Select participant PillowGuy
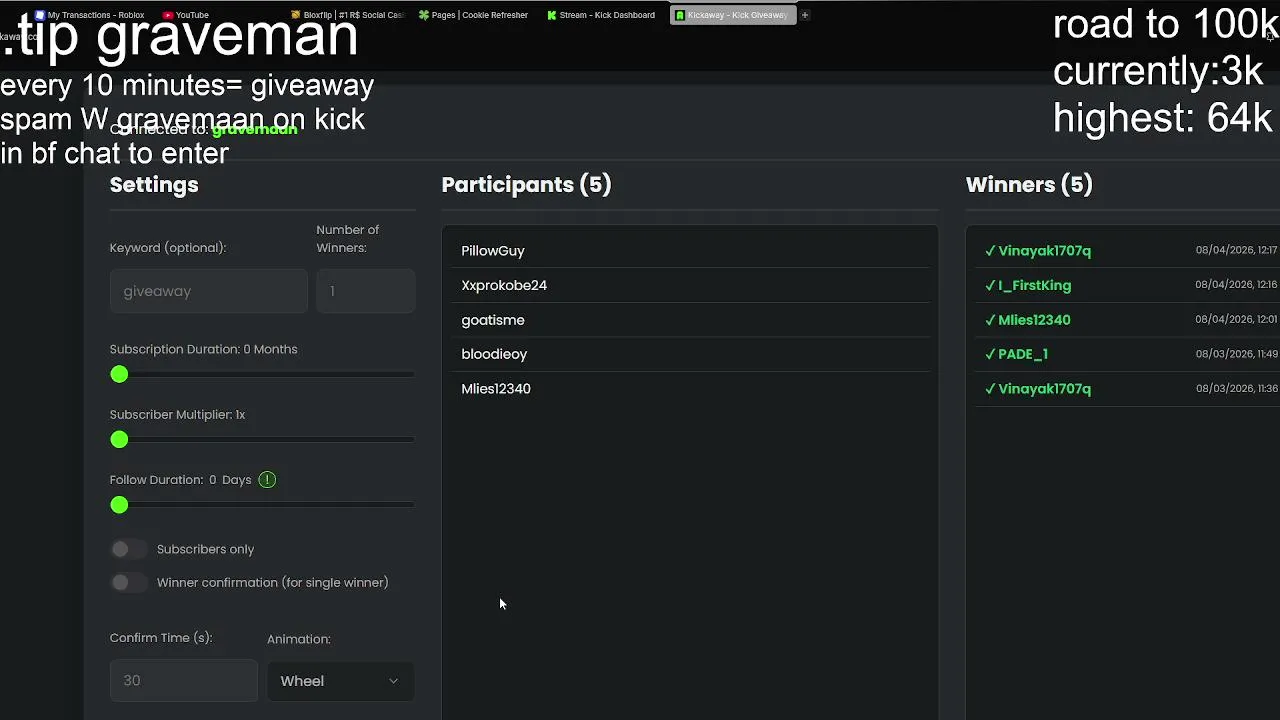The width and height of the screenshot is (1280, 720). [x=690, y=251]
